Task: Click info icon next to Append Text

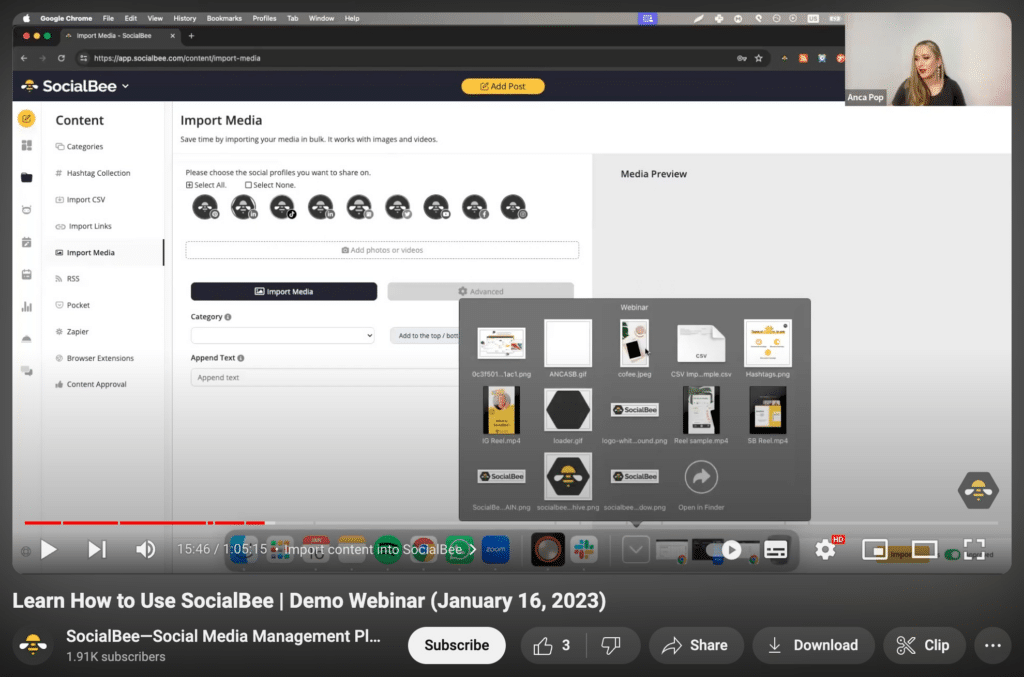Action: 241,358
